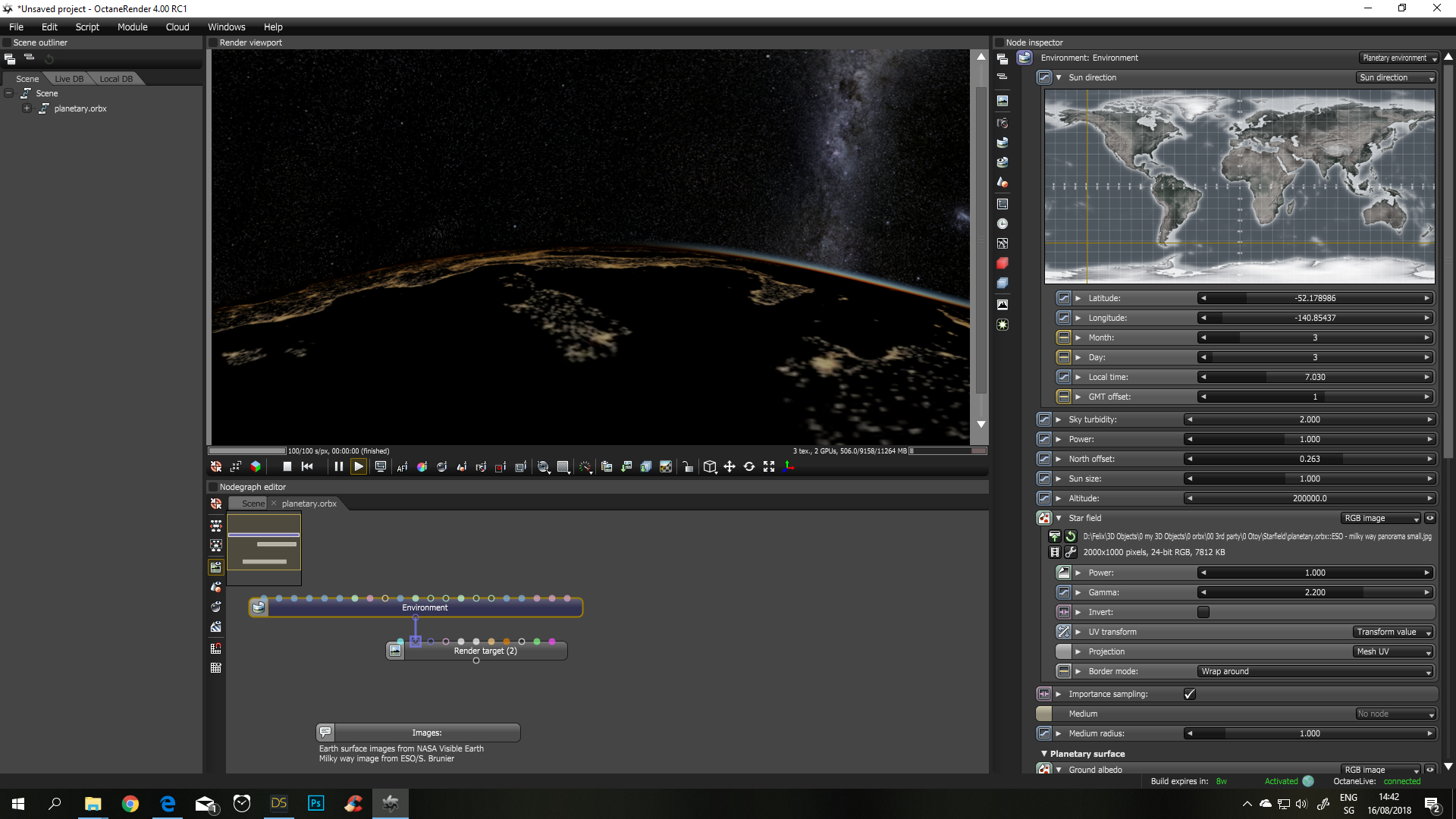Toggle the Invert checkbox
Screen dimensions: 1456x819
click(1203, 612)
